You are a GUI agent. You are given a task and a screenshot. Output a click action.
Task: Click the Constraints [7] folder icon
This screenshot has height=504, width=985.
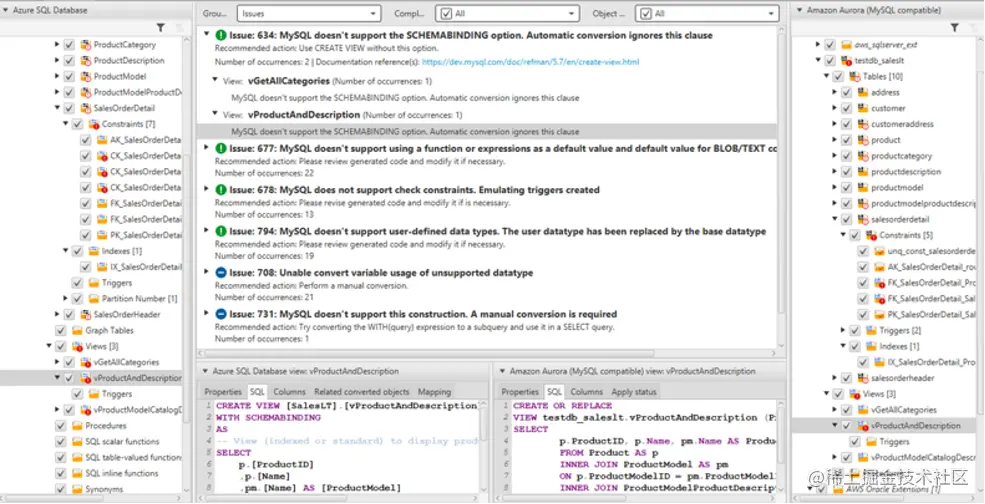(x=94, y=124)
